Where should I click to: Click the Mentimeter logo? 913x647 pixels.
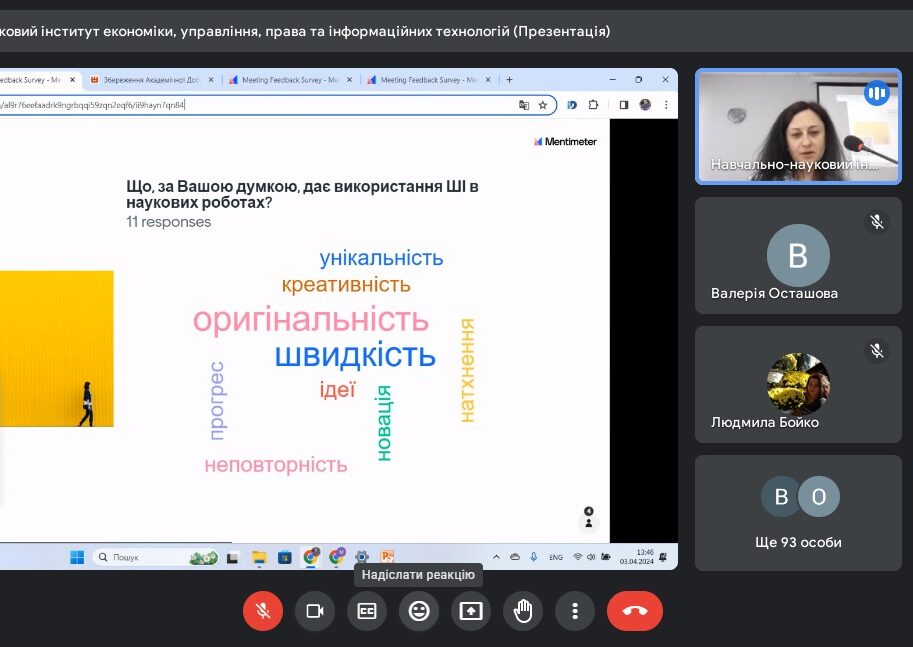pos(565,142)
